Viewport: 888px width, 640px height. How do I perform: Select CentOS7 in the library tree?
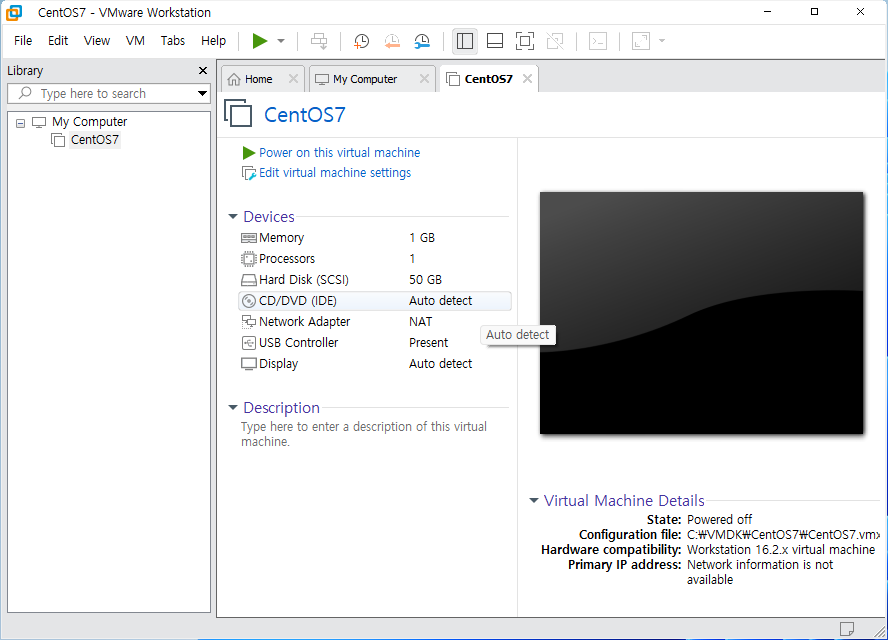tap(95, 140)
